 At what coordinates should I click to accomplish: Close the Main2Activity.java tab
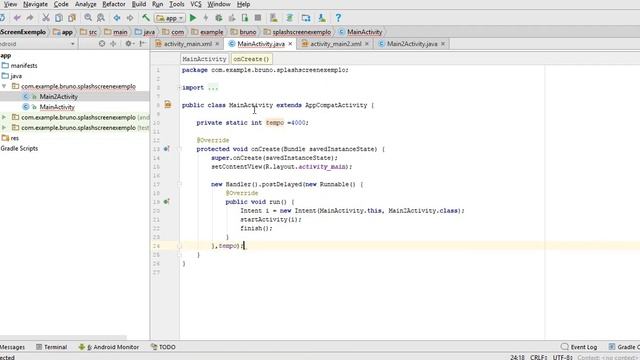[x=443, y=44]
